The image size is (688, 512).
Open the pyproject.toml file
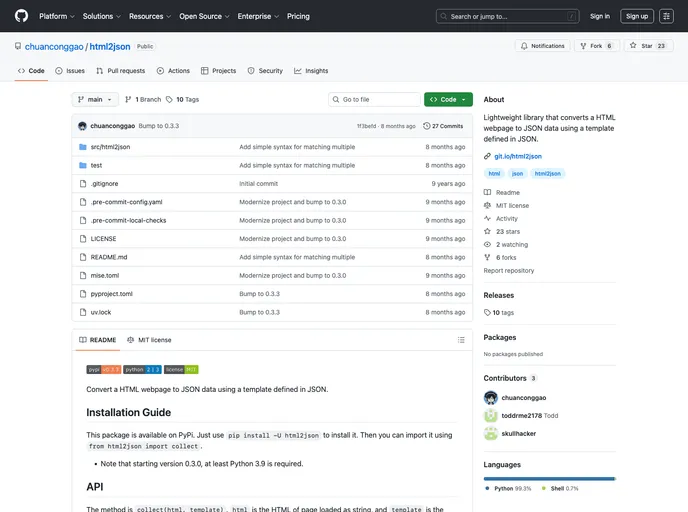(x=111, y=294)
